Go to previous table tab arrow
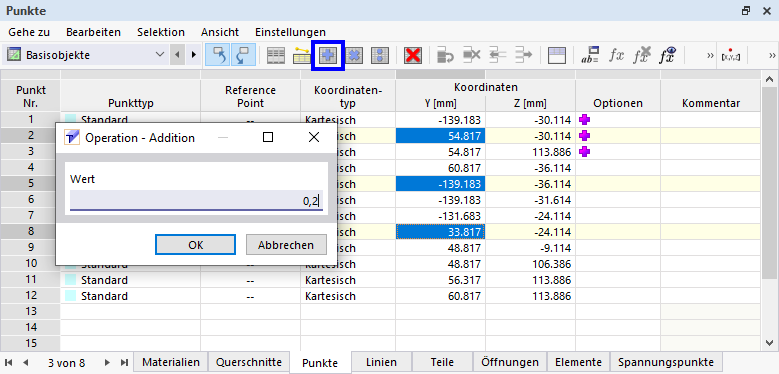Viewport: 779px width, 374px height. [x=25, y=363]
